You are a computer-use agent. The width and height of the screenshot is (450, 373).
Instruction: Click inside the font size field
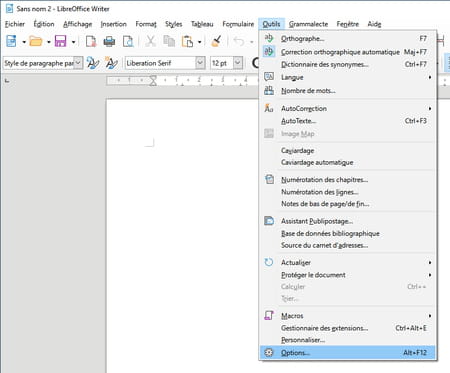[x=222, y=63]
